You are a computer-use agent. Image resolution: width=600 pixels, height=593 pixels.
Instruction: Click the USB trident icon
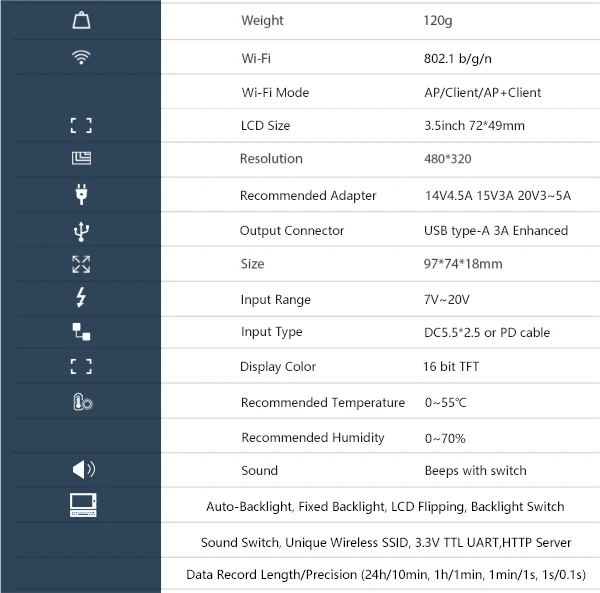pyautogui.click(x=81, y=231)
